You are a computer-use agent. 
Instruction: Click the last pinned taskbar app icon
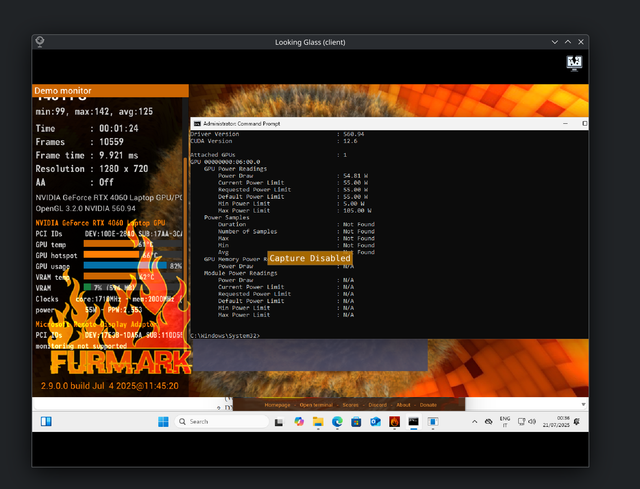coord(433,422)
